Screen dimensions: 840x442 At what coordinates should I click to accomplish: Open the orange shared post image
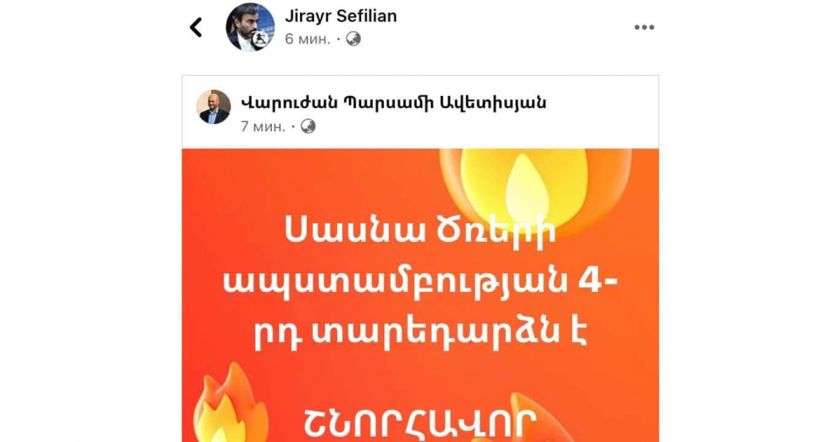click(421, 295)
